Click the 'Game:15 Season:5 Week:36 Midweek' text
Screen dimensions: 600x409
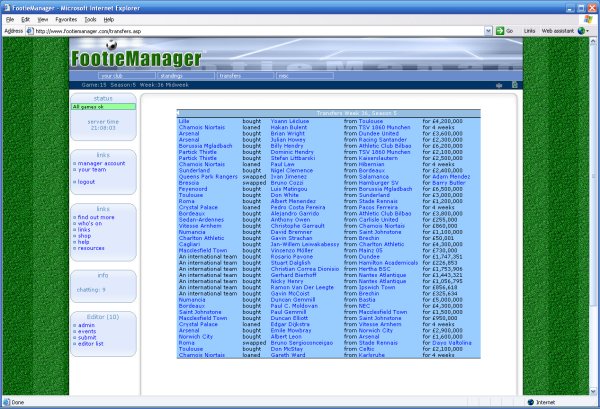tap(135, 85)
